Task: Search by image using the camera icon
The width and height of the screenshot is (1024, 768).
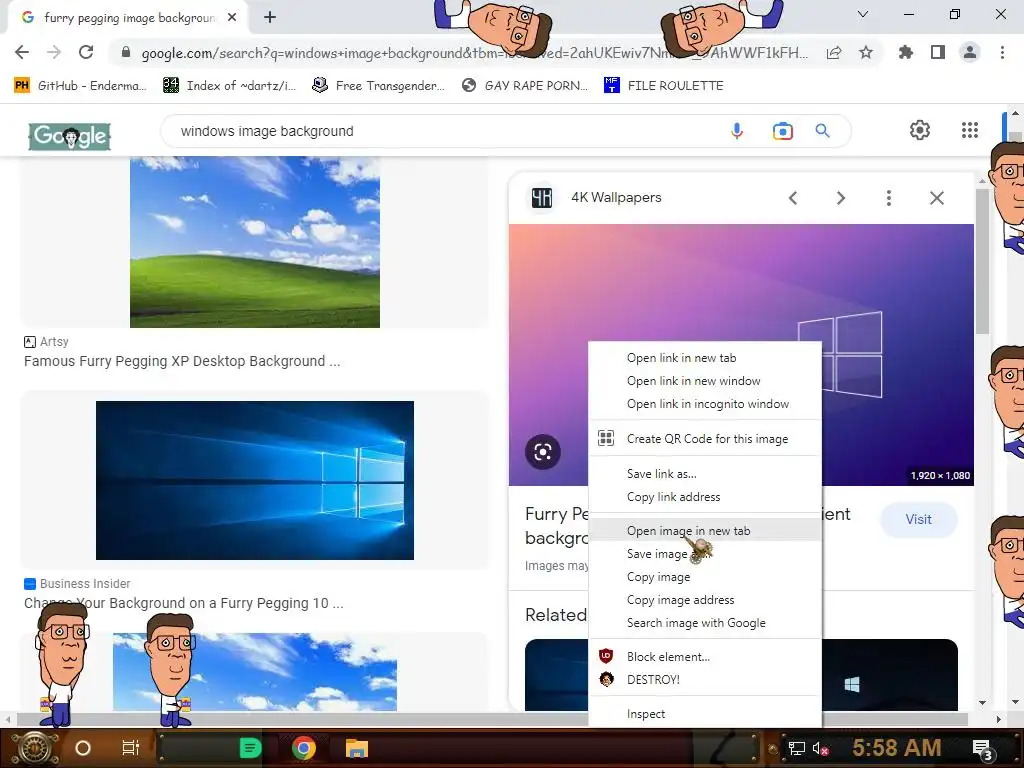Action: [x=782, y=131]
